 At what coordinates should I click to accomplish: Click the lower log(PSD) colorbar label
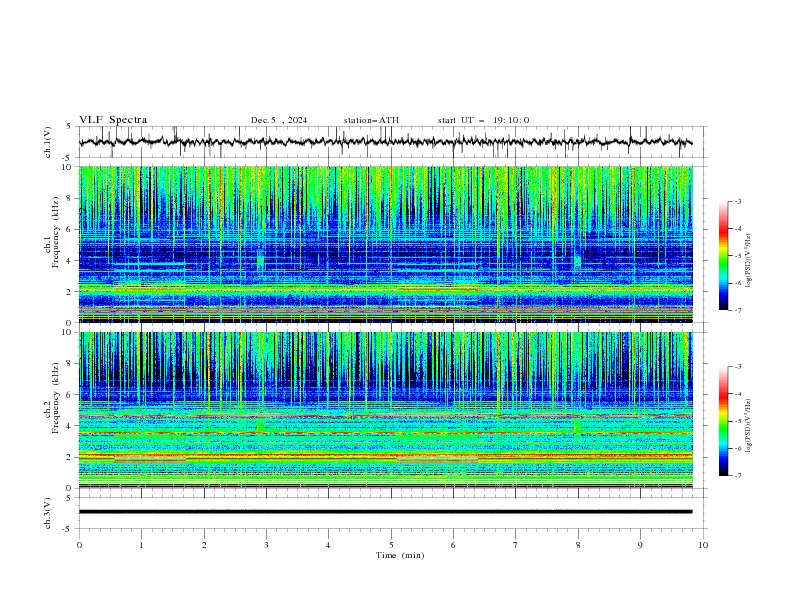(x=749, y=425)
